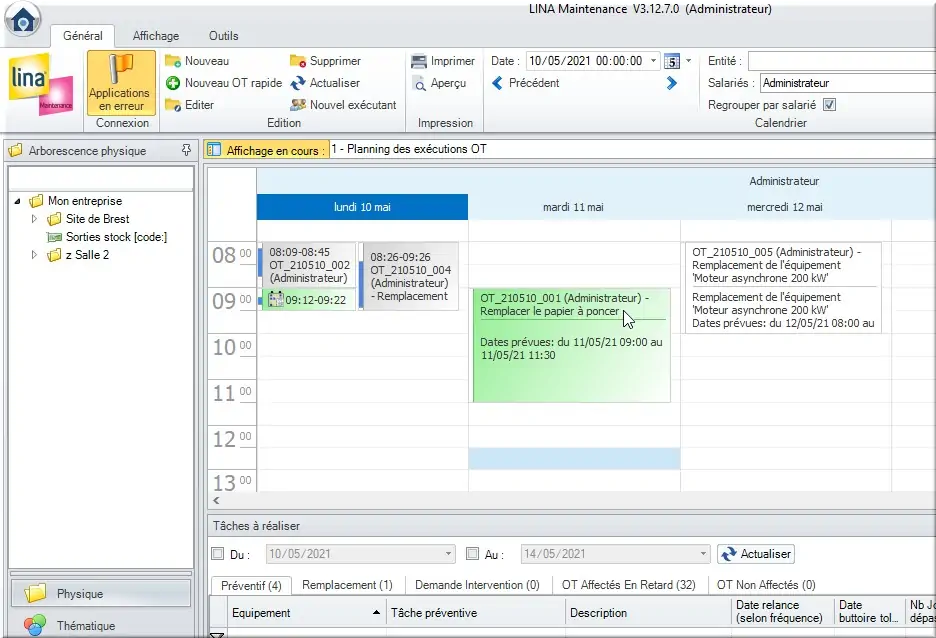Screen dimensions: 936x638
Task: Click the mardi 11 mai day header
Action: (x=574, y=207)
